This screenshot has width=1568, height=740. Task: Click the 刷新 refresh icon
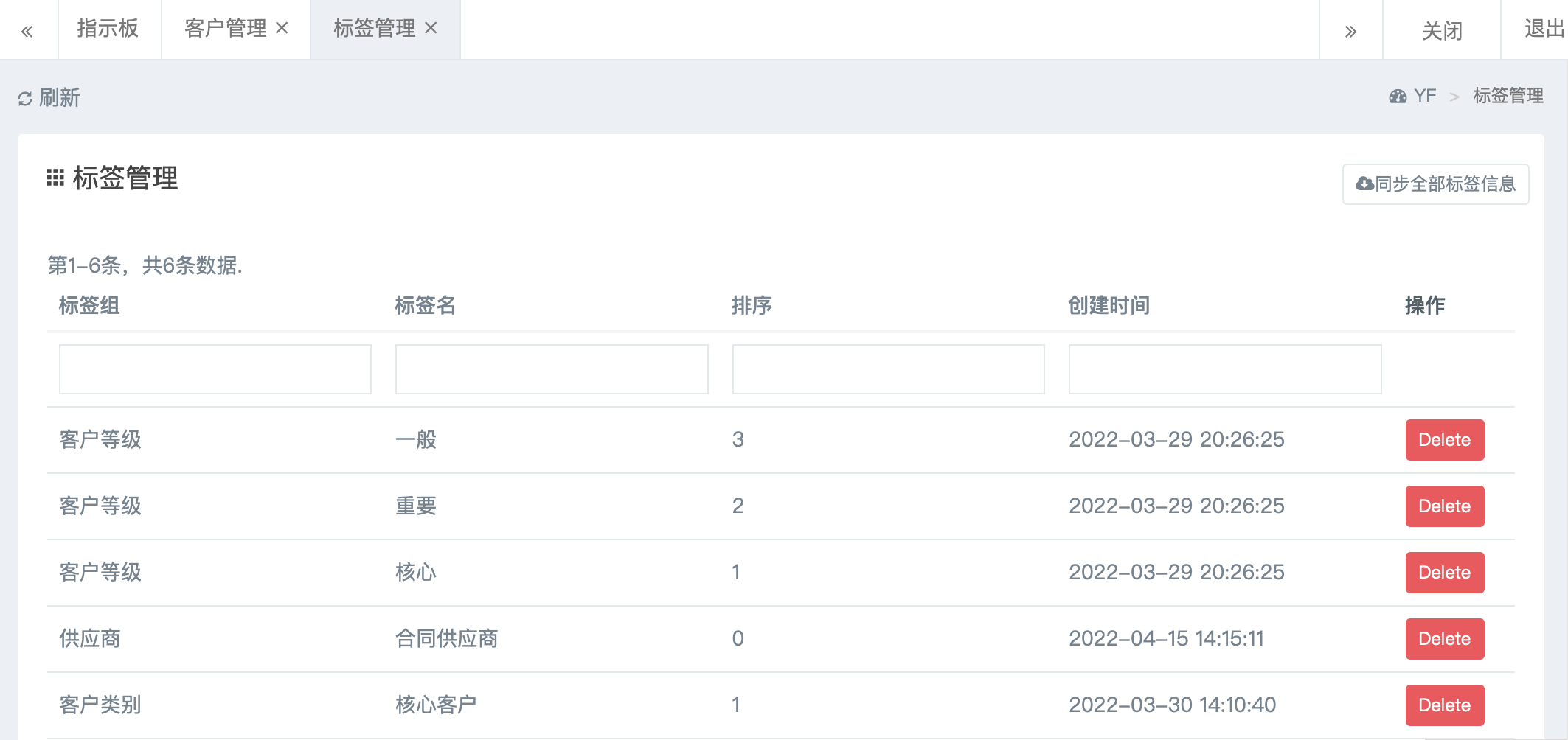click(x=25, y=98)
